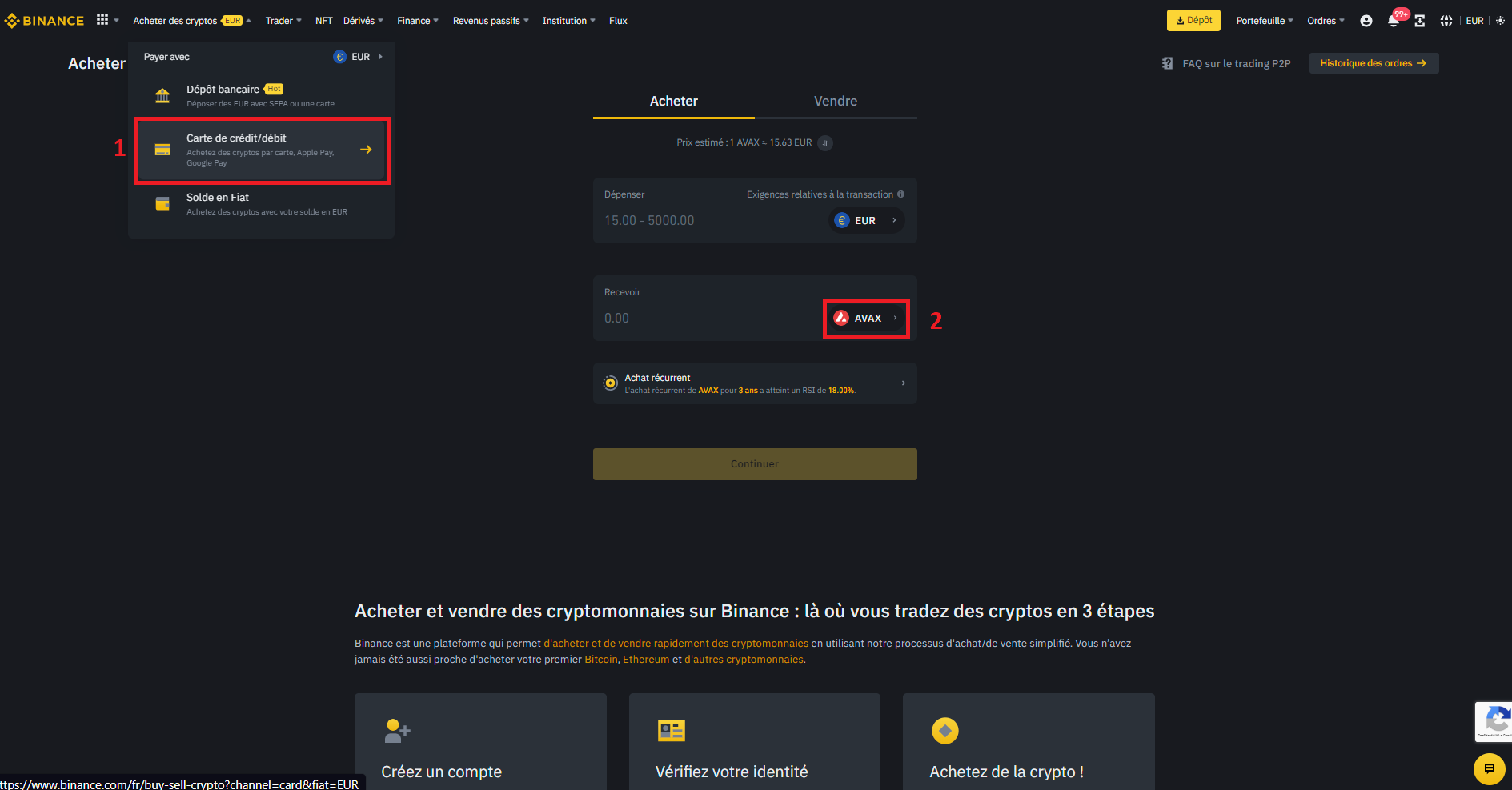Select Dépôt bancaire payment option
The width and height of the screenshot is (1512, 790).
click(261, 96)
